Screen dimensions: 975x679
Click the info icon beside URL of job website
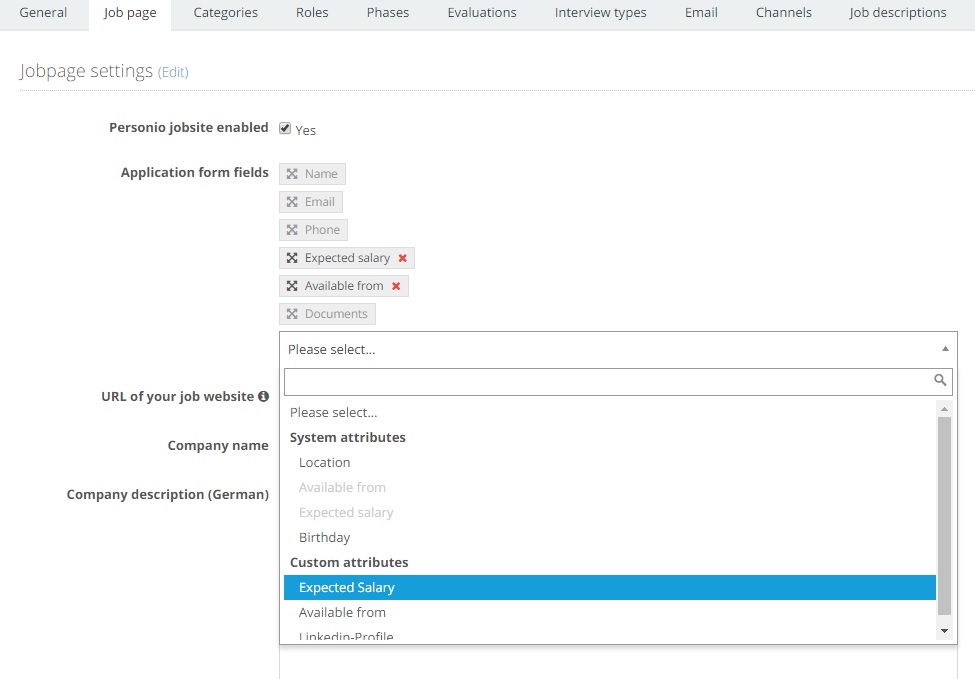click(x=264, y=396)
